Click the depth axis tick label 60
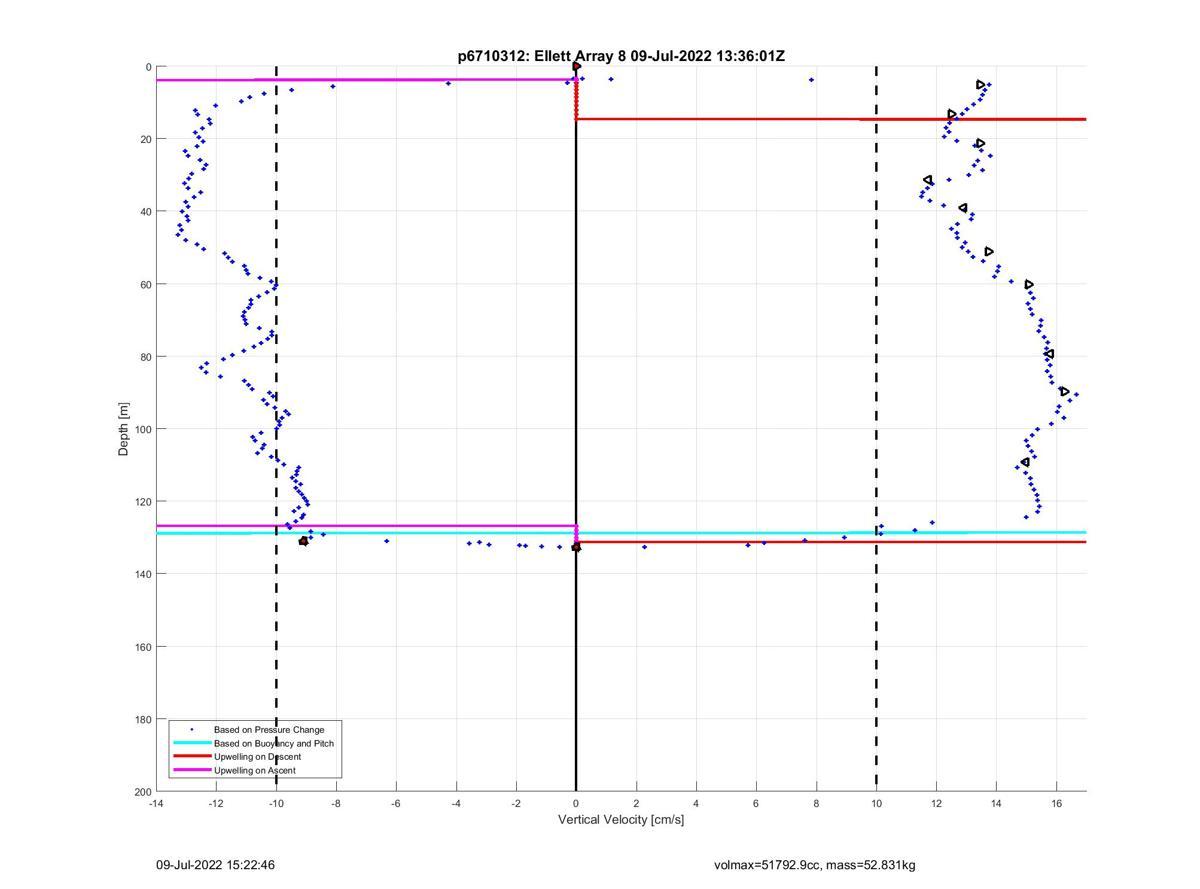The width and height of the screenshot is (1200, 889). 145,284
